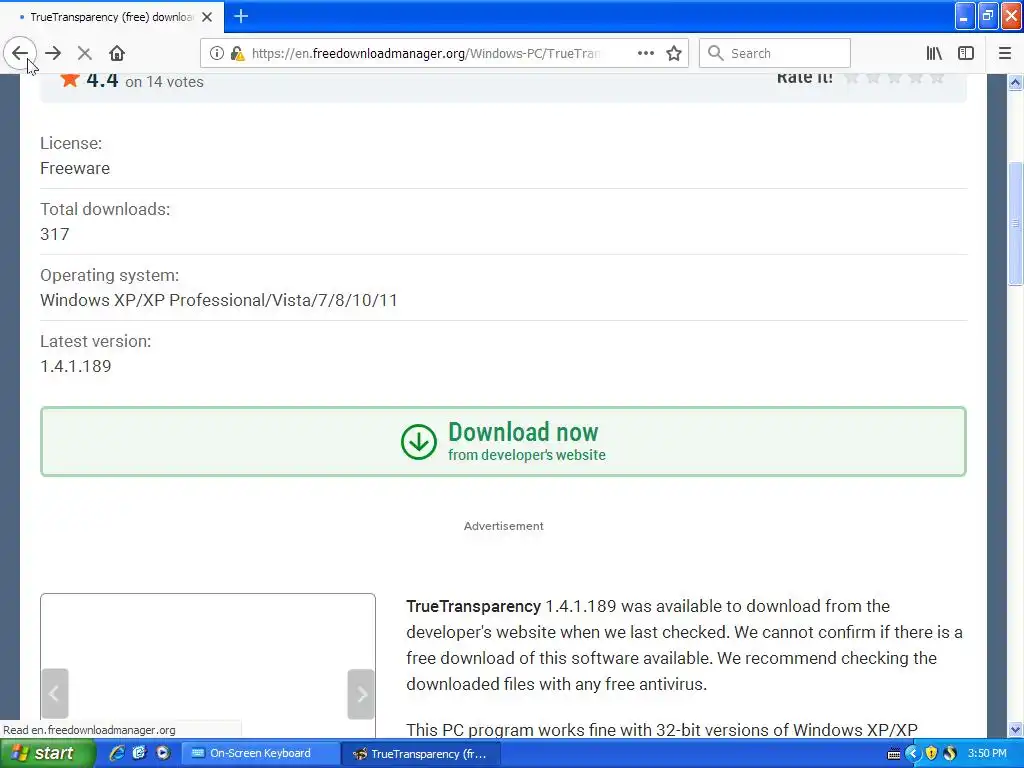
Task: Click the keyboard icon in system tray
Action: 893,754
